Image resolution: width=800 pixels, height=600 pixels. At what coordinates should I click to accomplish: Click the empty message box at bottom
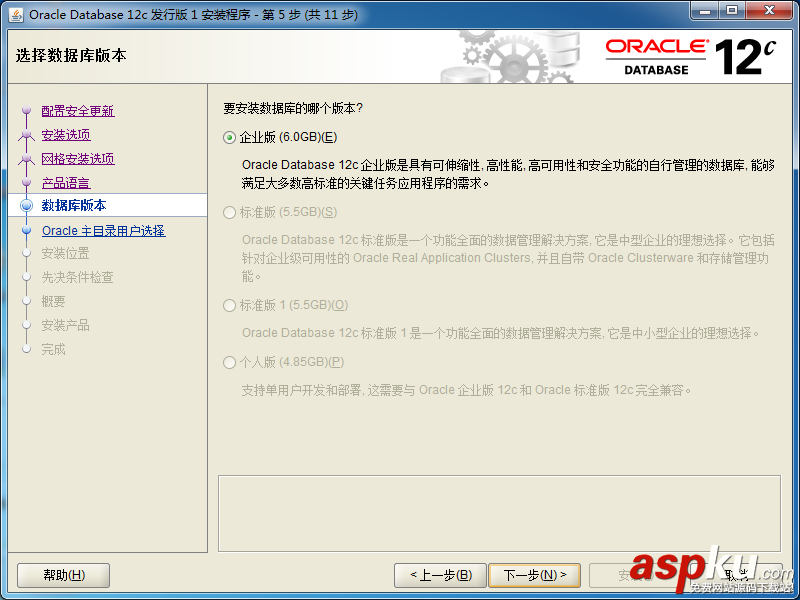[499, 513]
